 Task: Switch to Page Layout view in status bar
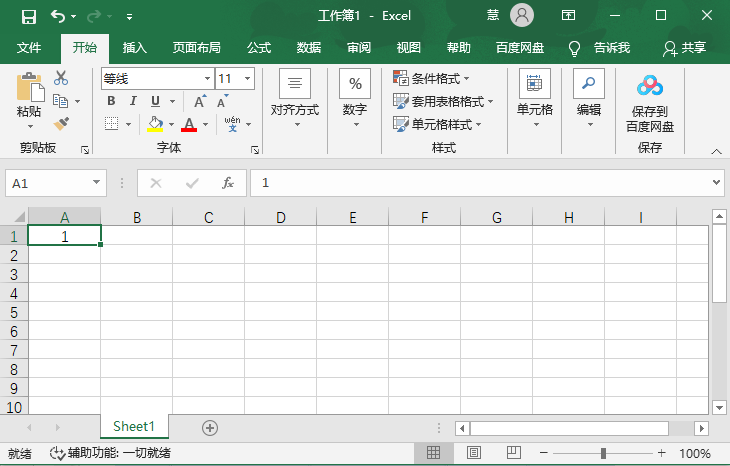474,453
